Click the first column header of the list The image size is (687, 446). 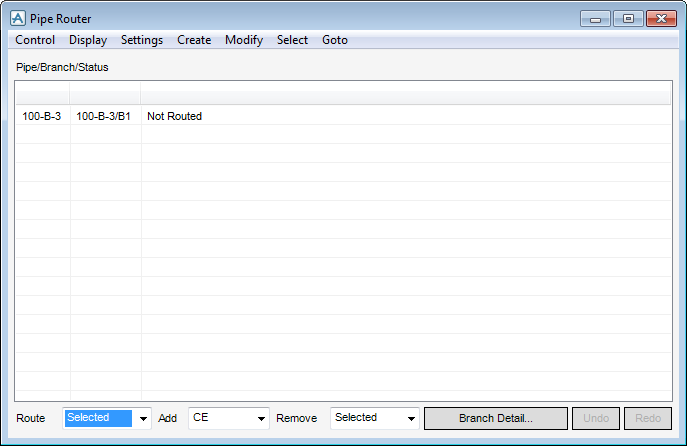pyautogui.click(x=42, y=97)
